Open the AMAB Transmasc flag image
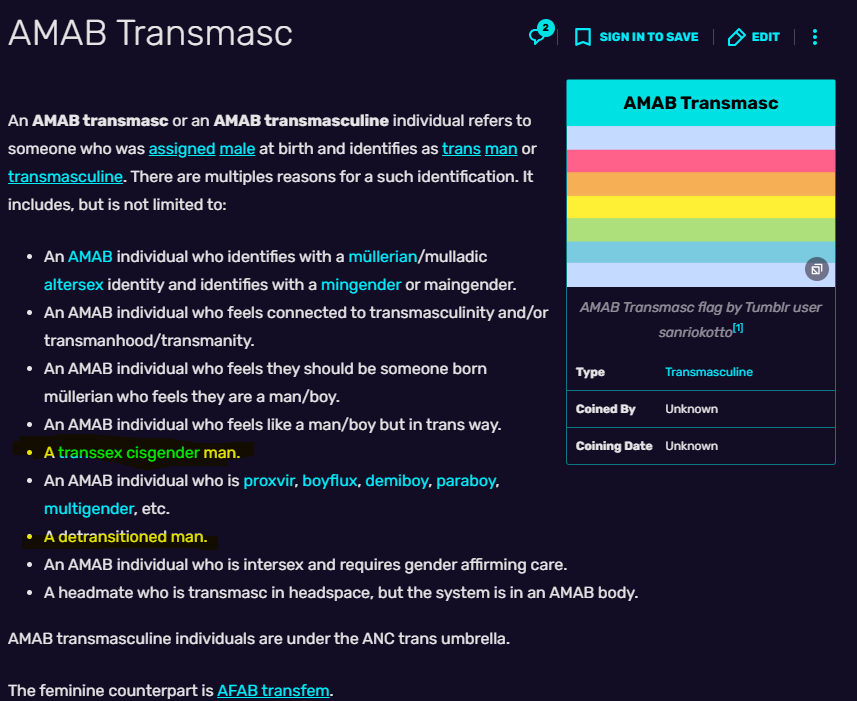Image resolution: width=857 pixels, height=701 pixels. click(x=700, y=206)
